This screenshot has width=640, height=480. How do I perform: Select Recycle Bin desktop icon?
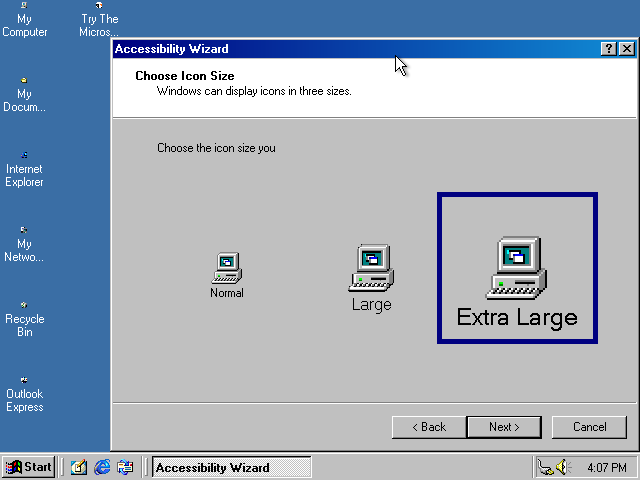tap(24, 320)
